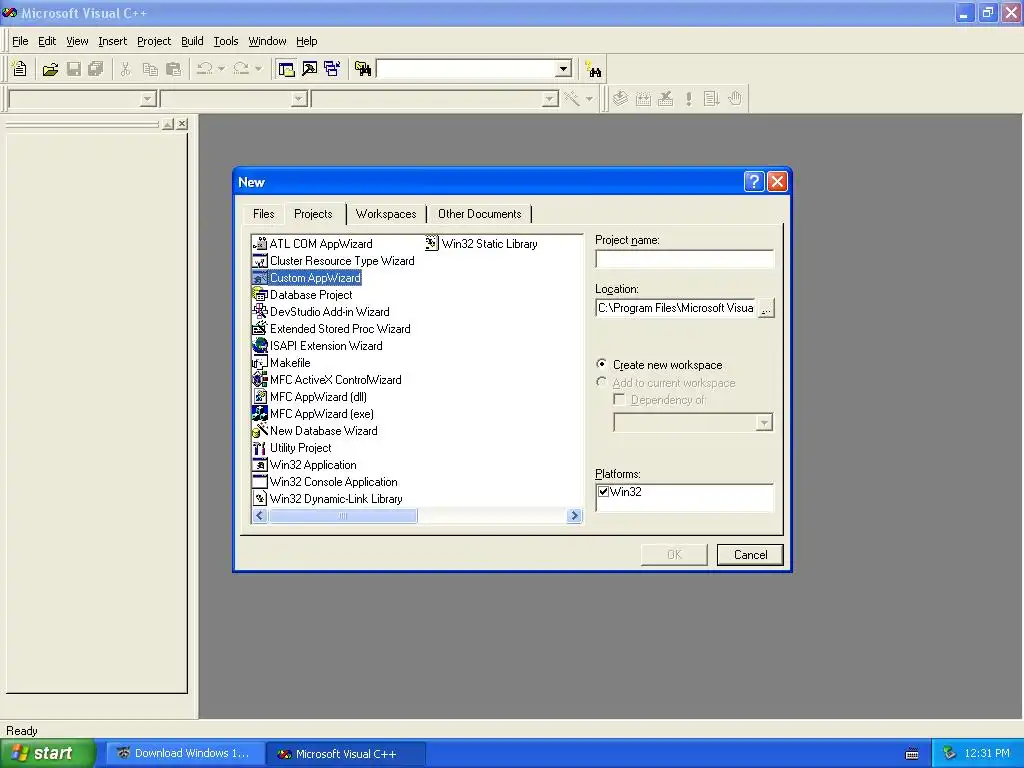
Task: Select Database Project in list
Action: [x=302, y=295]
